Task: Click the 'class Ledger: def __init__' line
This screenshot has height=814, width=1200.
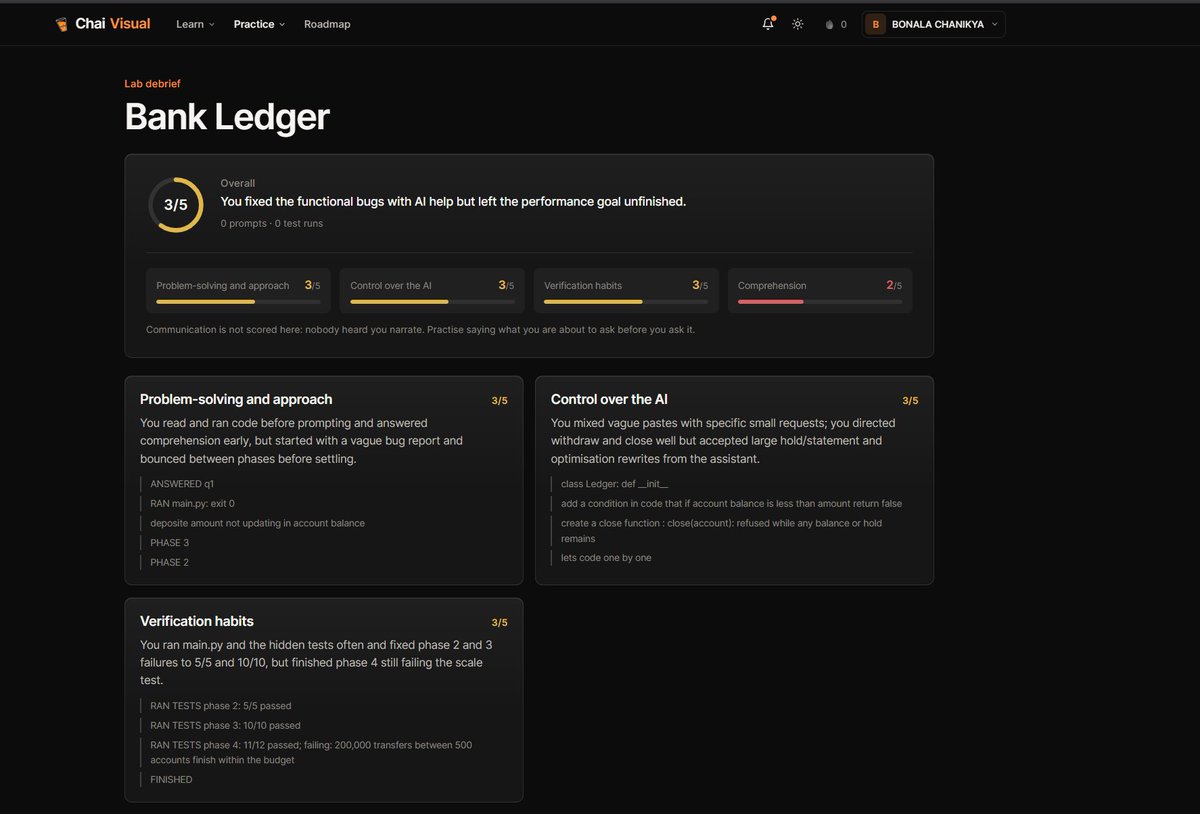Action: coord(615,484)
